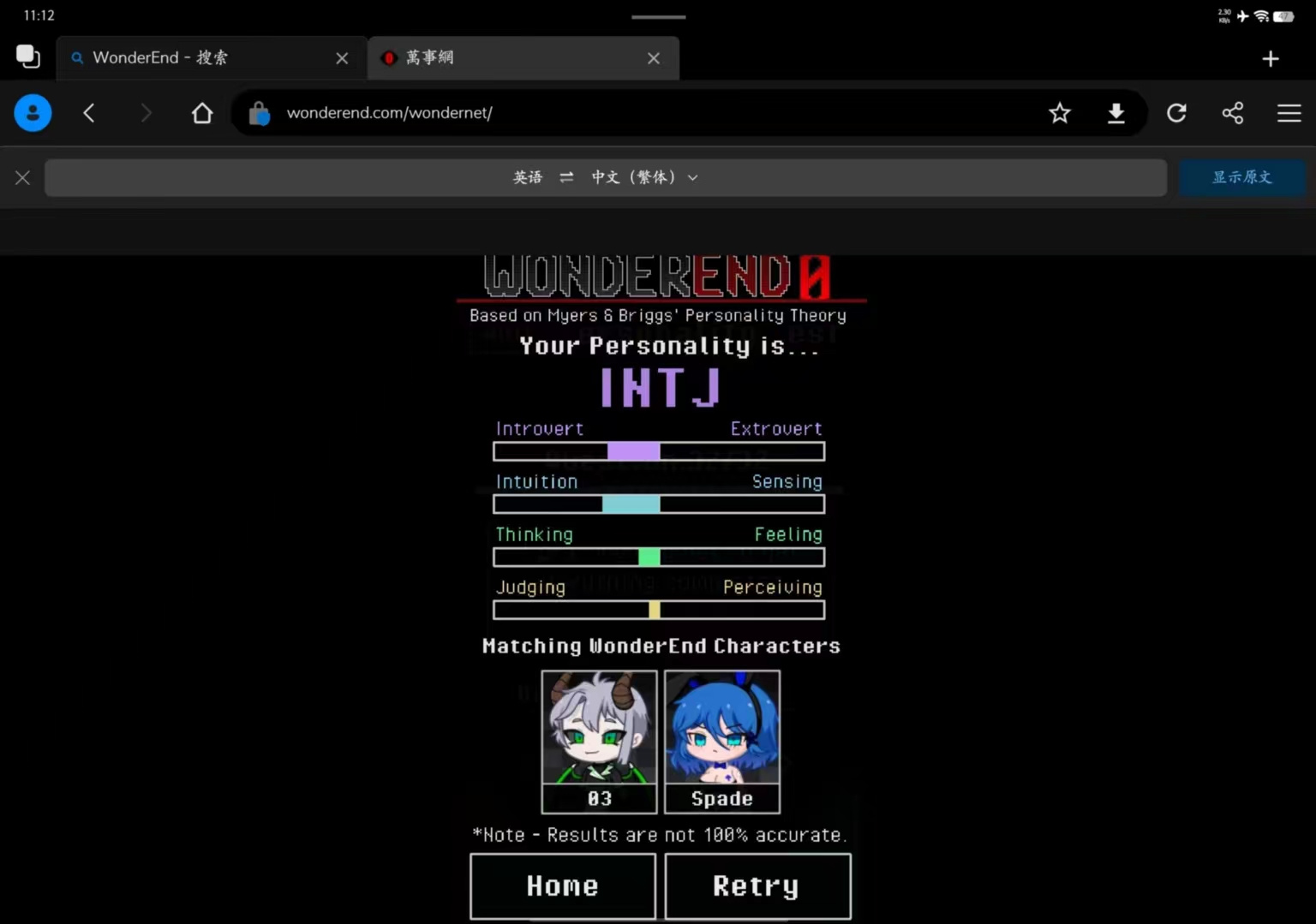The width and height of the screenshot is (1316, 924).
Task: Click the 'Thinking' label
Action: (535, 535)
